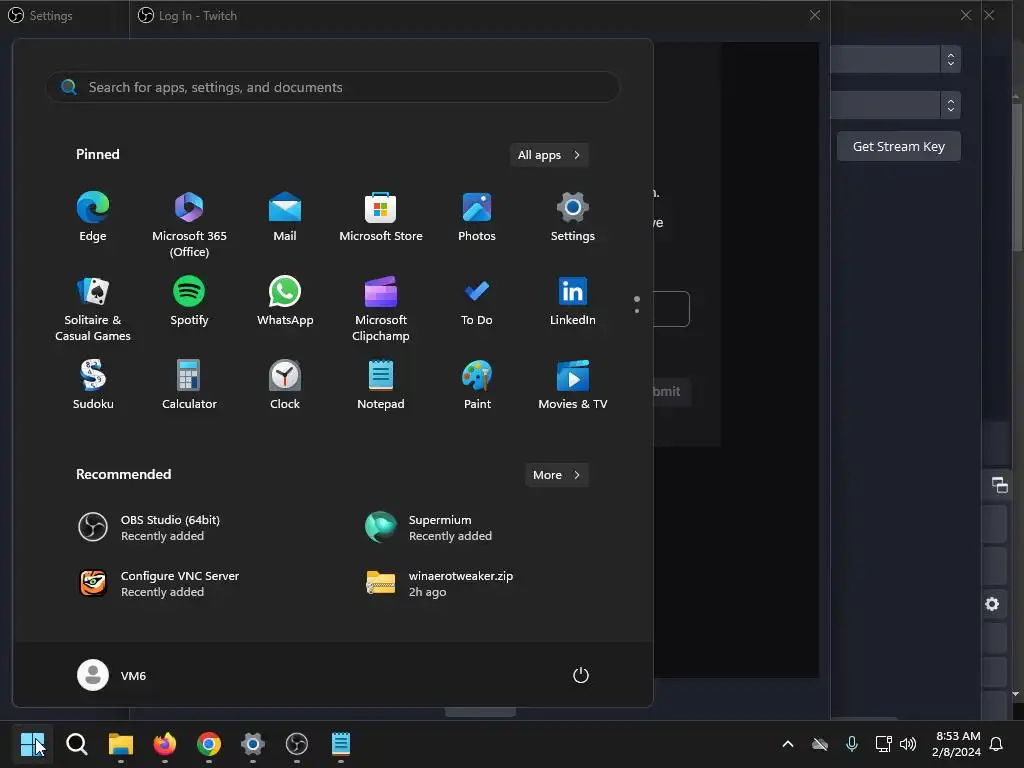Viewport: 1024px width, 768px height.
Task: Launch Solitaire & Casual Games
Action: click(93, 309)
